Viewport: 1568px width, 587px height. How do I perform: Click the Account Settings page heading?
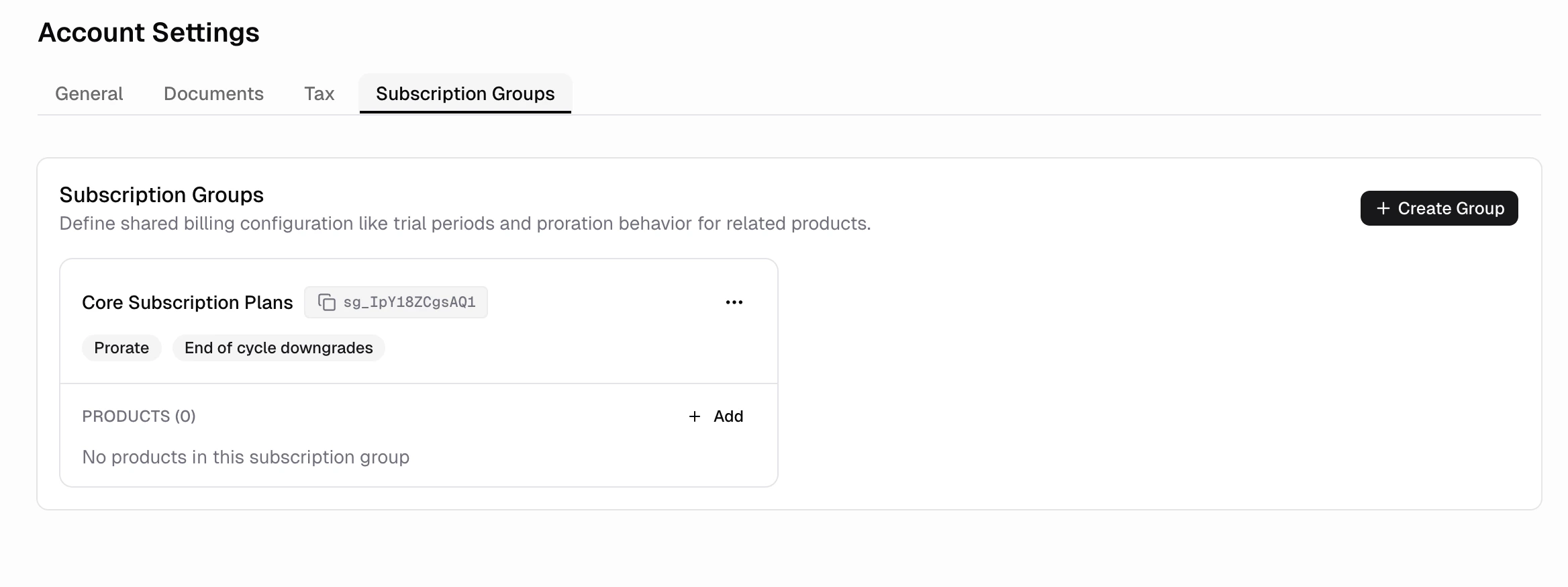(148, 32)
